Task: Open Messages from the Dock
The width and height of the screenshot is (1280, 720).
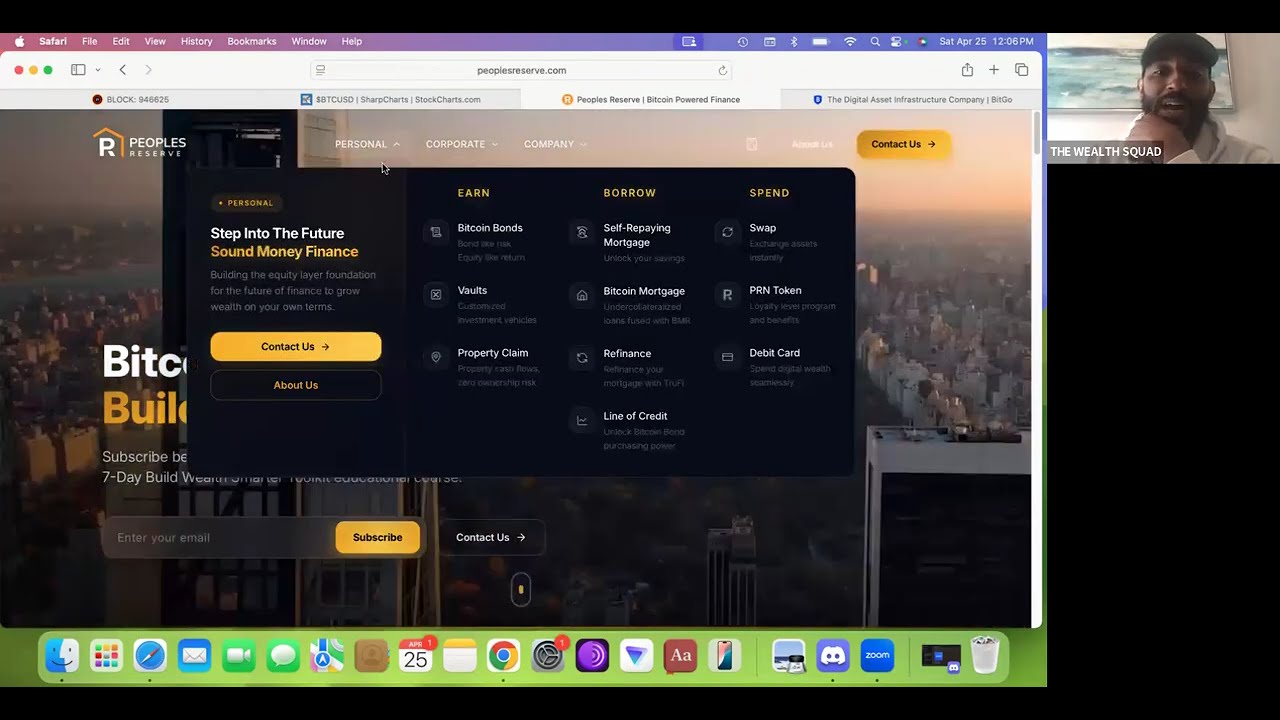Action: [x=283, y=656]
